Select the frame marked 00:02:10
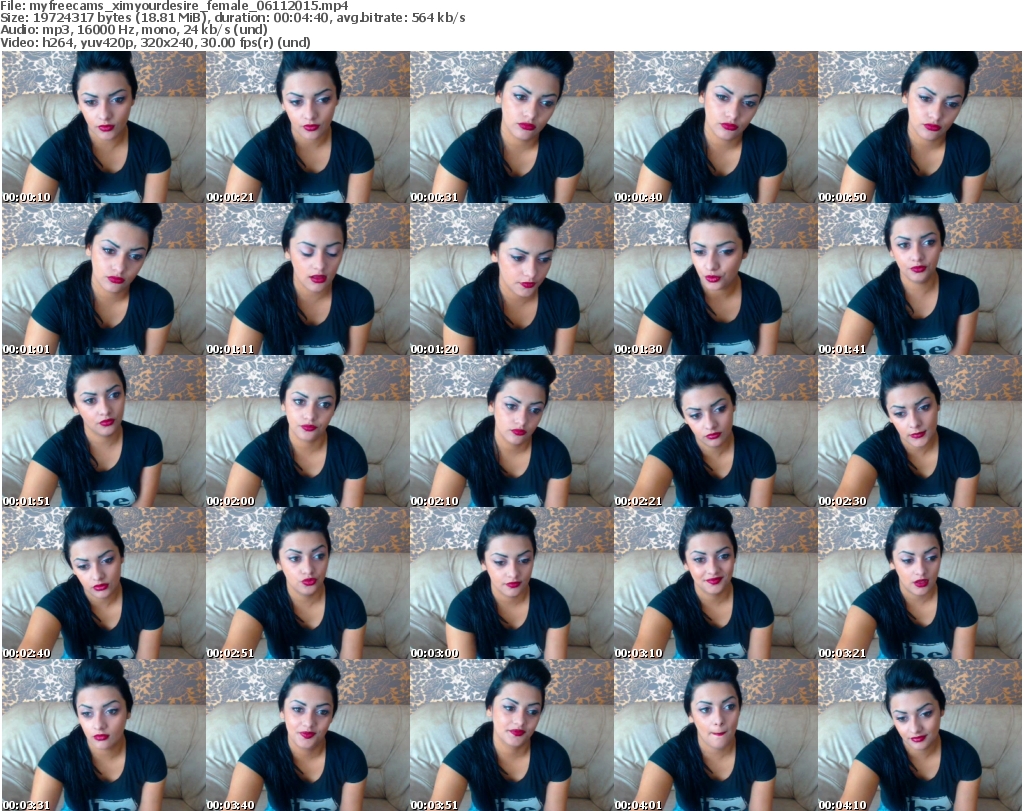The image size is (1024, 811). (511, 431)
